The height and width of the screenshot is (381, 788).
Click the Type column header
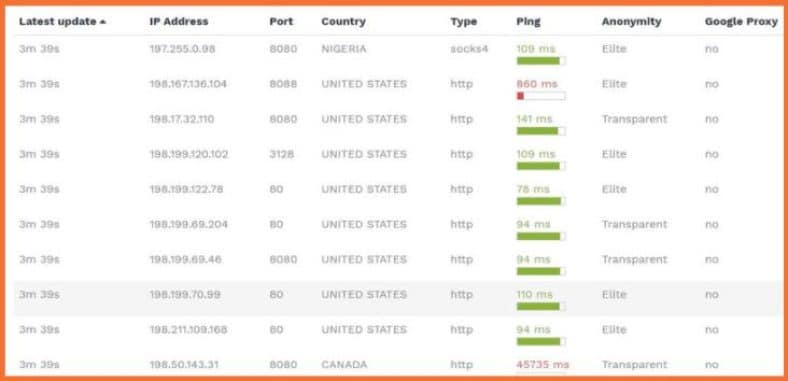(x=463, y=22)
